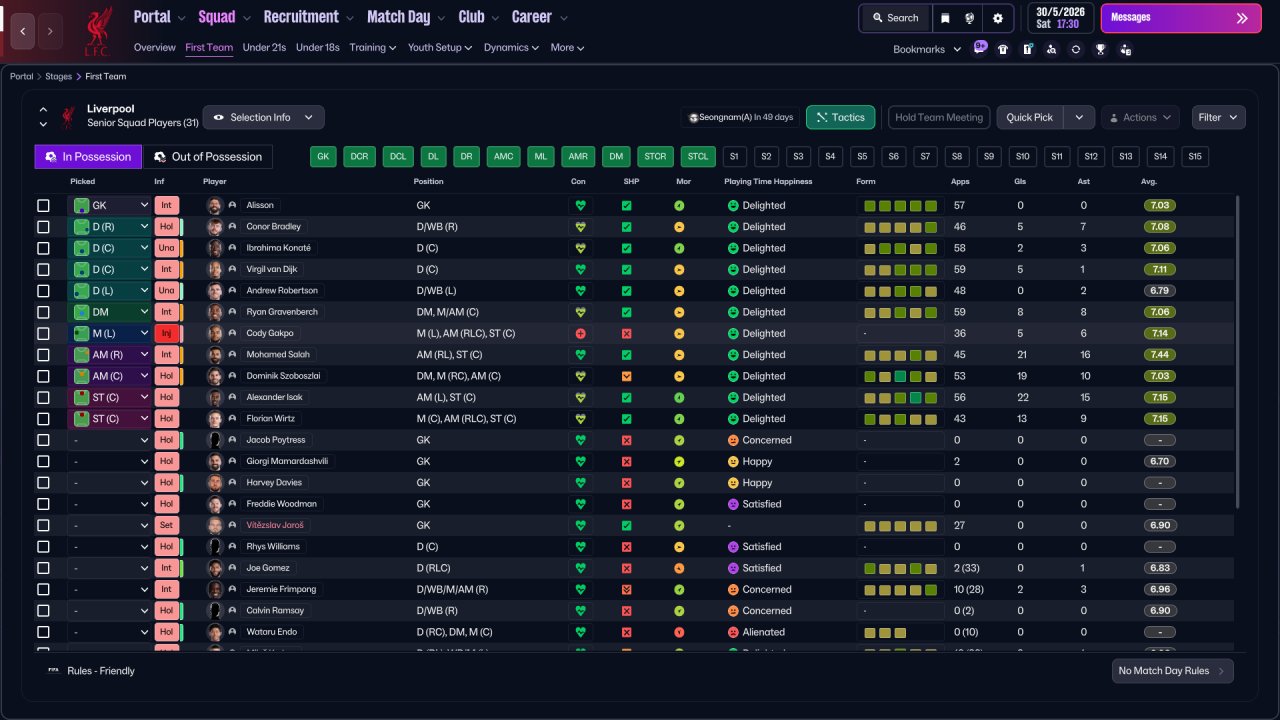The width and height of the screenshot is (1280, 720).
Task: Click the Liverpool club crest logo
Action: click(x=98, y=30)
